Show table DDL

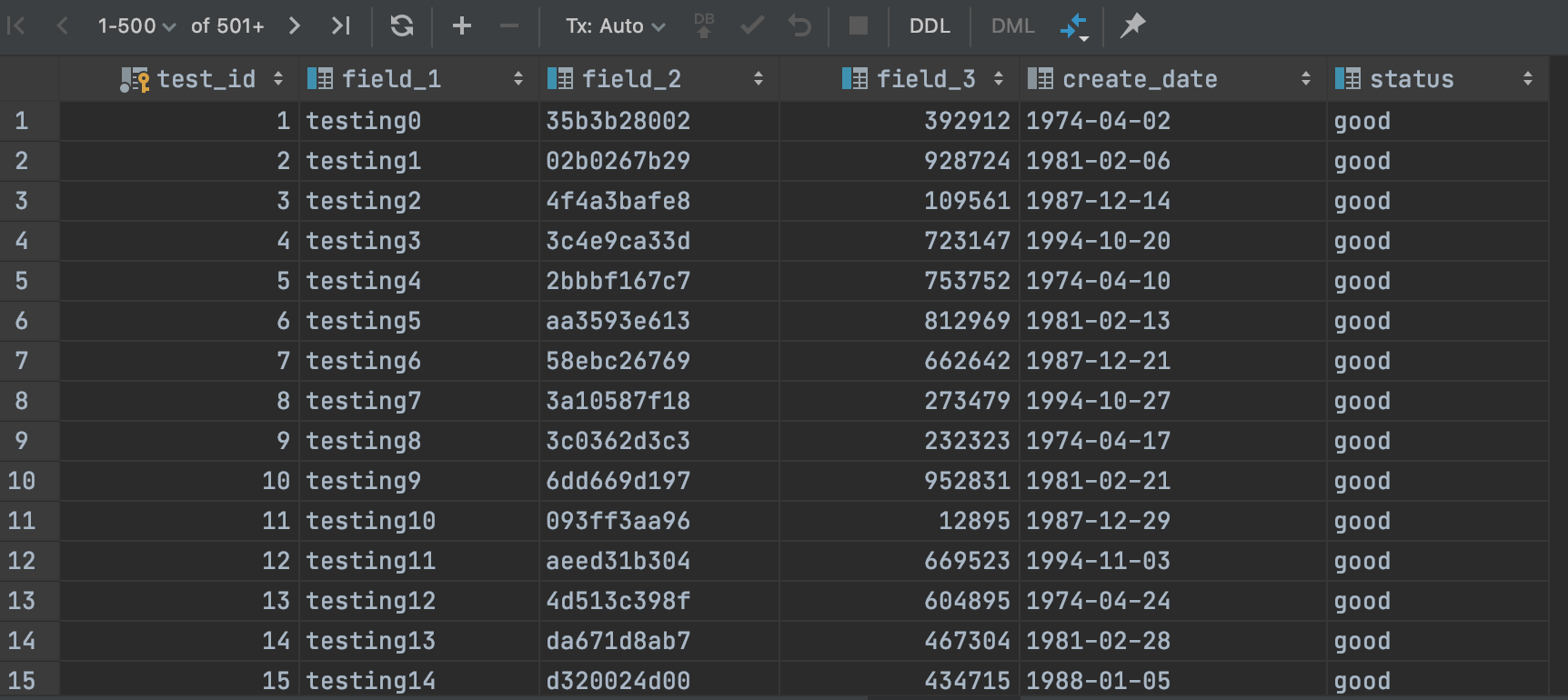click(930, 26)
